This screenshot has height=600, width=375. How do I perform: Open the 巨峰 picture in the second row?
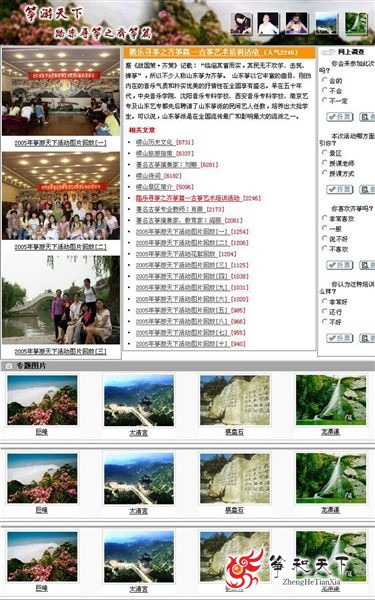pyautogui.click(x=42, y=478)
